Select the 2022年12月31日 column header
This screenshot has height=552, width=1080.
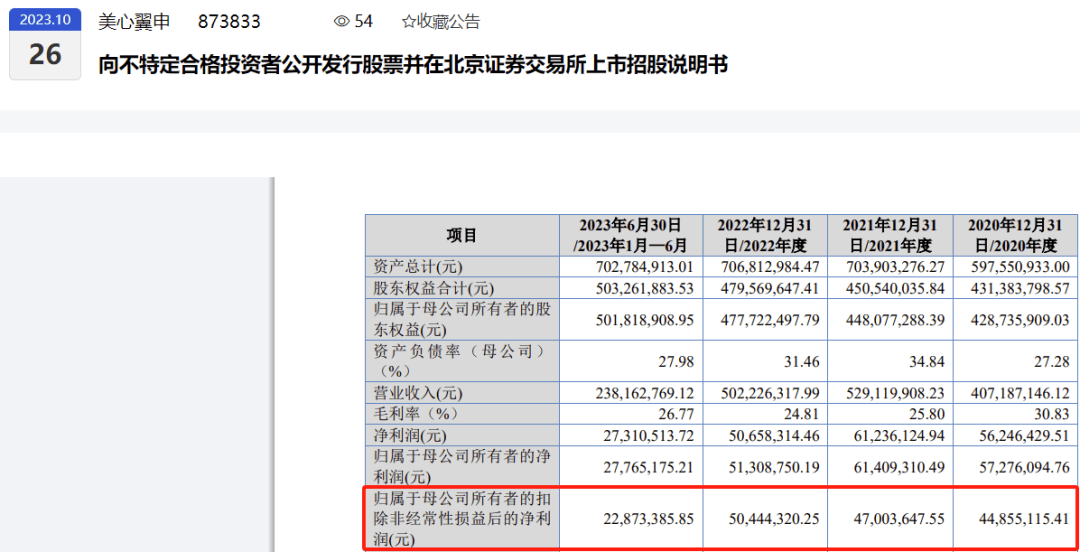[x=765, y=236]
